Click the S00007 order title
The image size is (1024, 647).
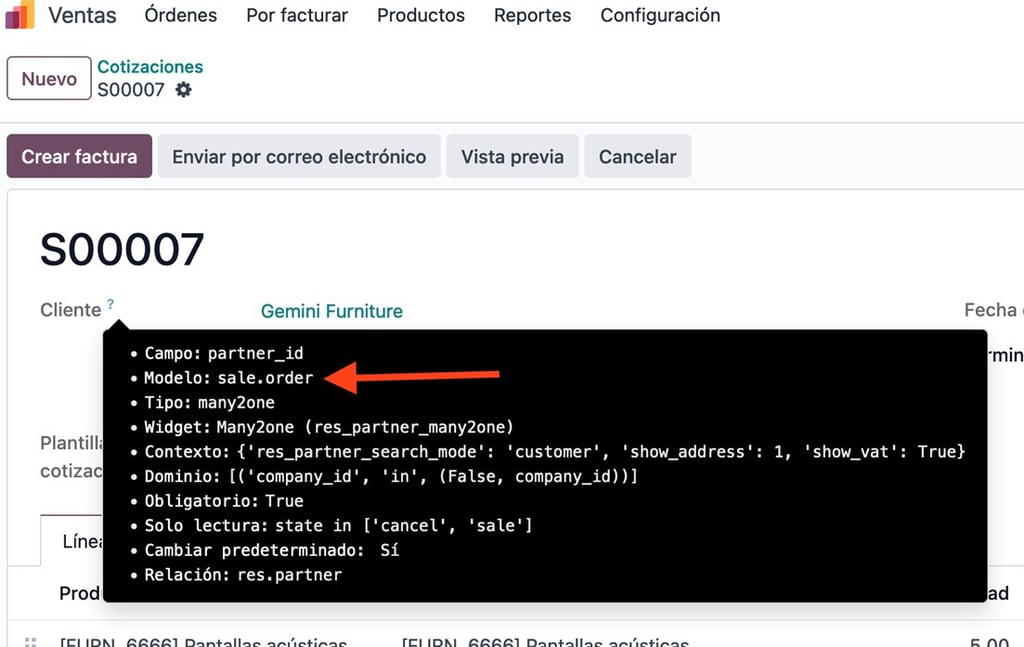point(122,249)
